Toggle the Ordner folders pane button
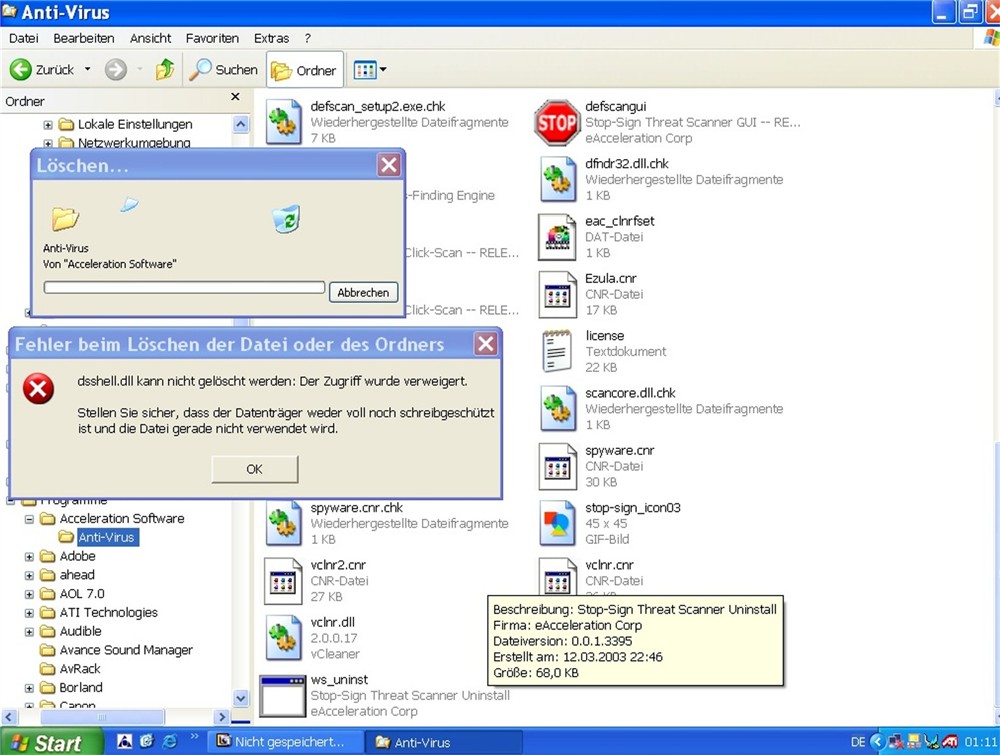 pyautogui.click(x=304, y=70)
